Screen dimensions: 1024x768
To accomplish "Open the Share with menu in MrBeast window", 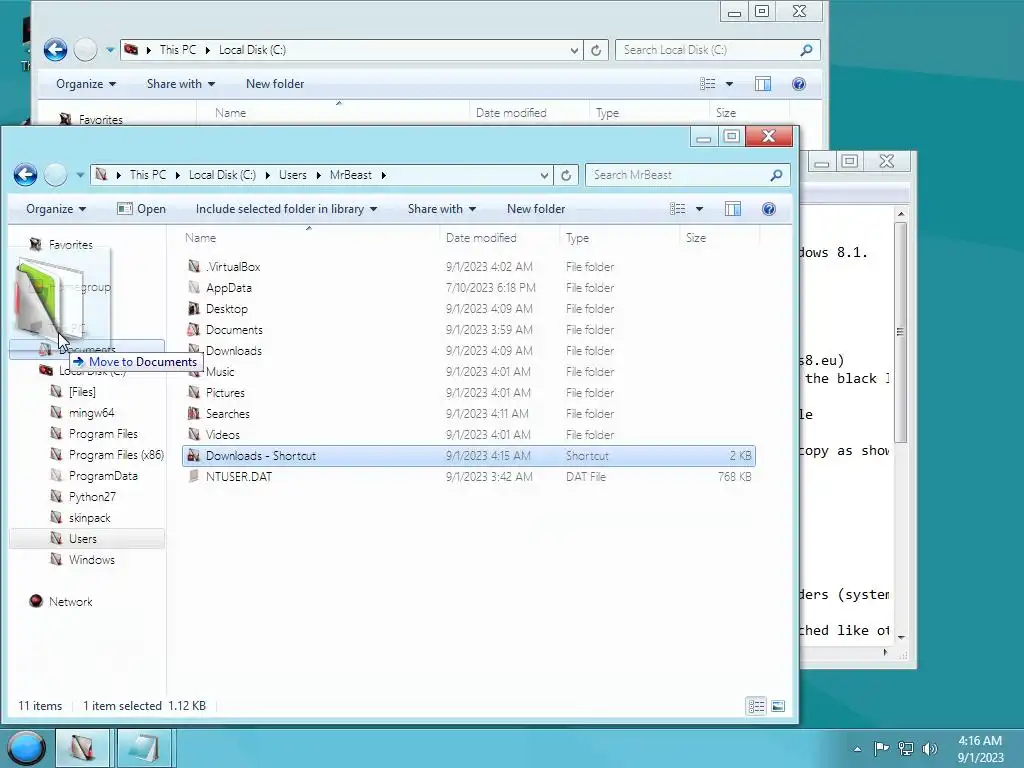I will (441, 209).
